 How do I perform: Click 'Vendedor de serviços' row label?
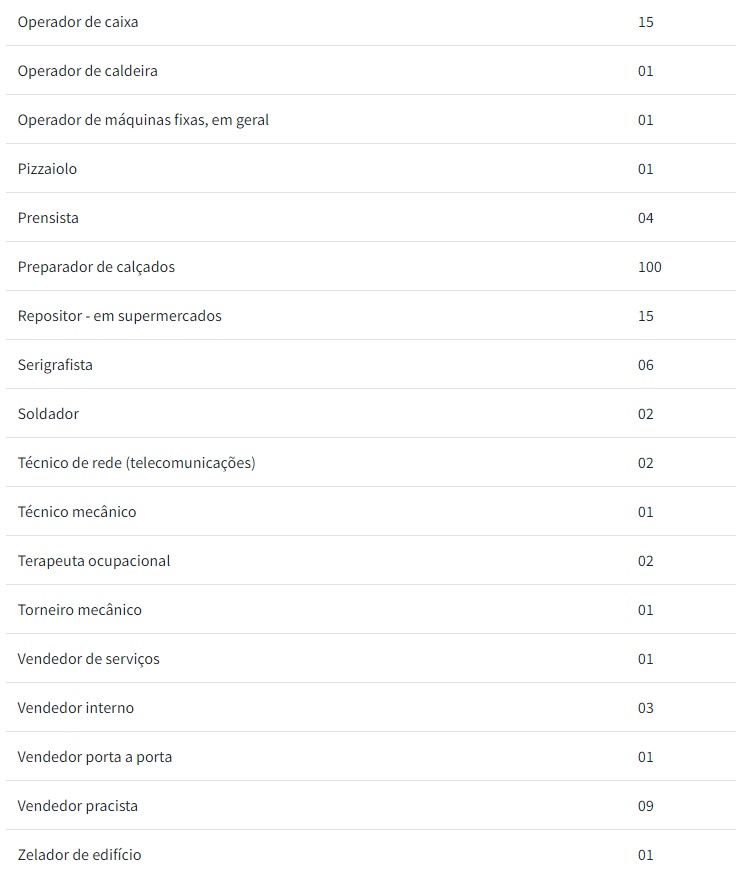click(x=88, y=659)
